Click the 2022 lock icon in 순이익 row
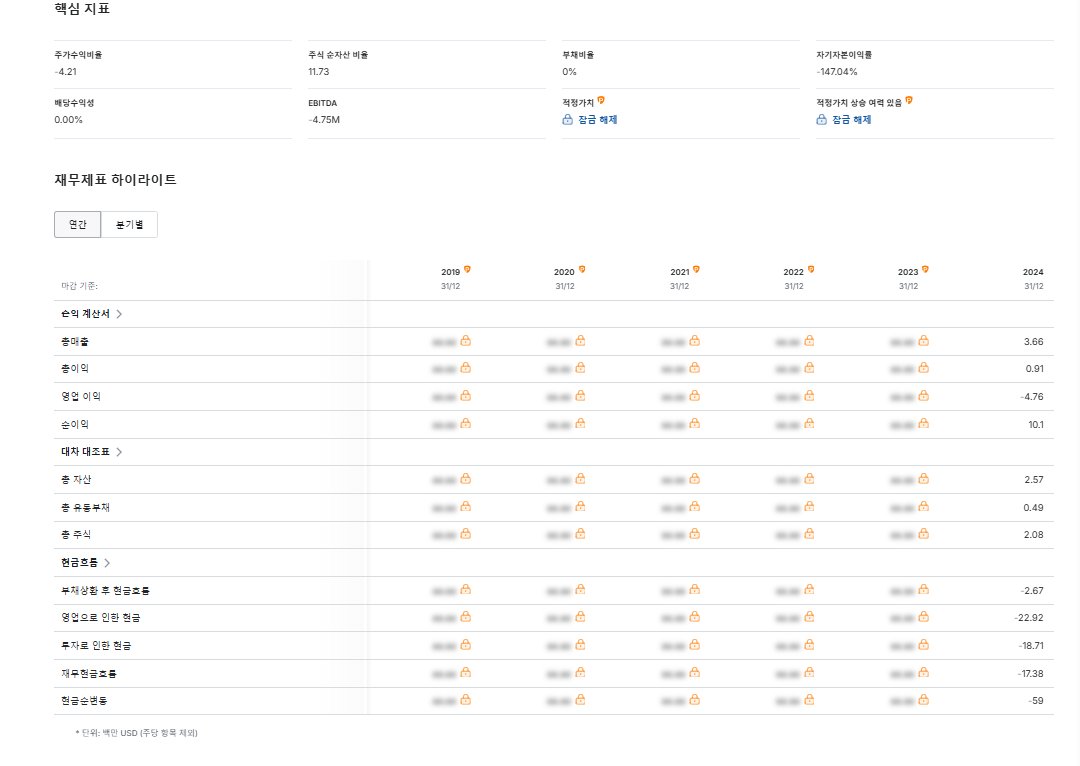The height and width of the screenshot is (766, 1080). pos(809,423)
